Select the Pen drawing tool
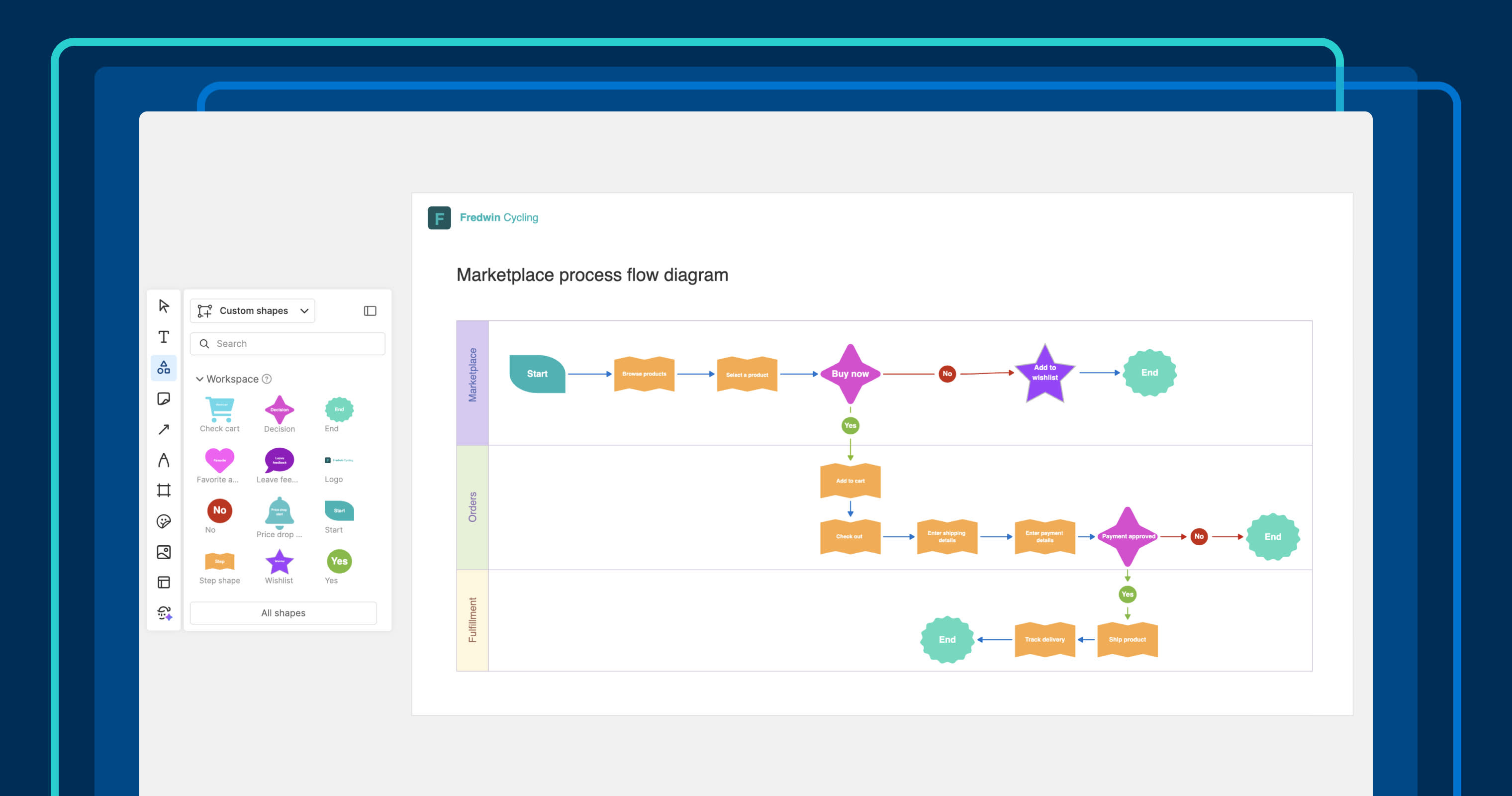Viewport: 1512px width, 796px height. [164, 460]
